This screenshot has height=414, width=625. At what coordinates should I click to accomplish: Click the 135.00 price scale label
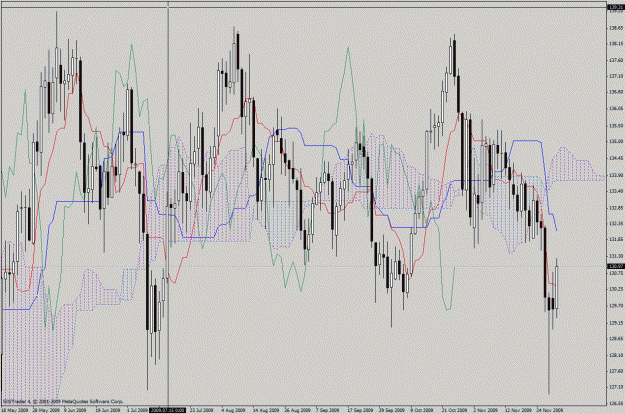[616, 141]
